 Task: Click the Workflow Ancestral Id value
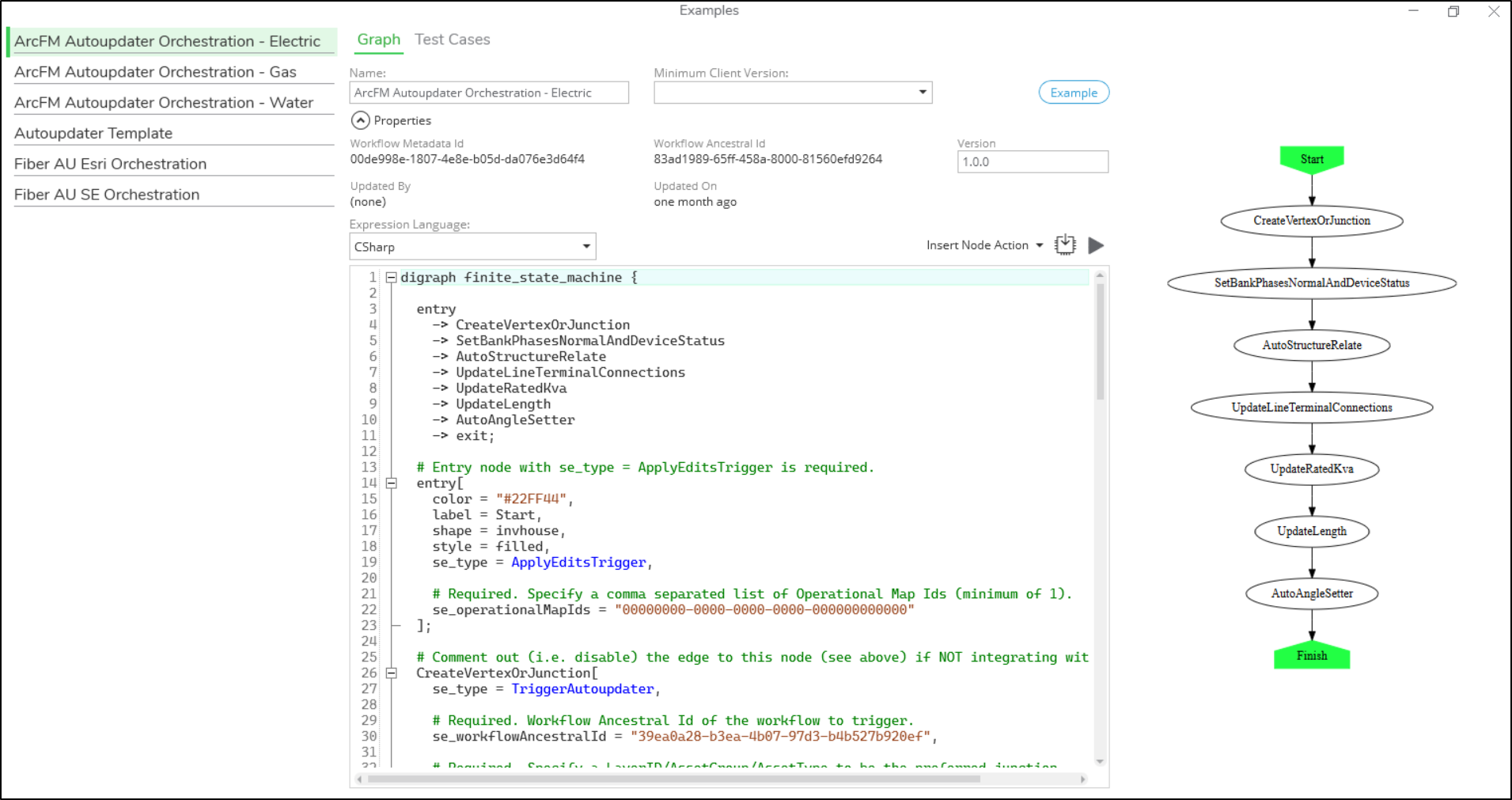click(x=767, y=159)
